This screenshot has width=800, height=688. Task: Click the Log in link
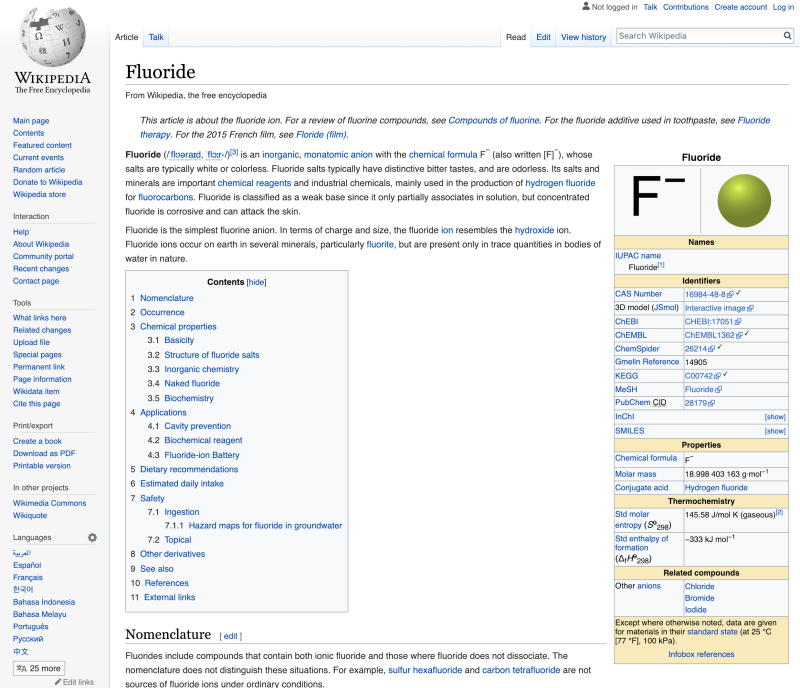(783, 7)
